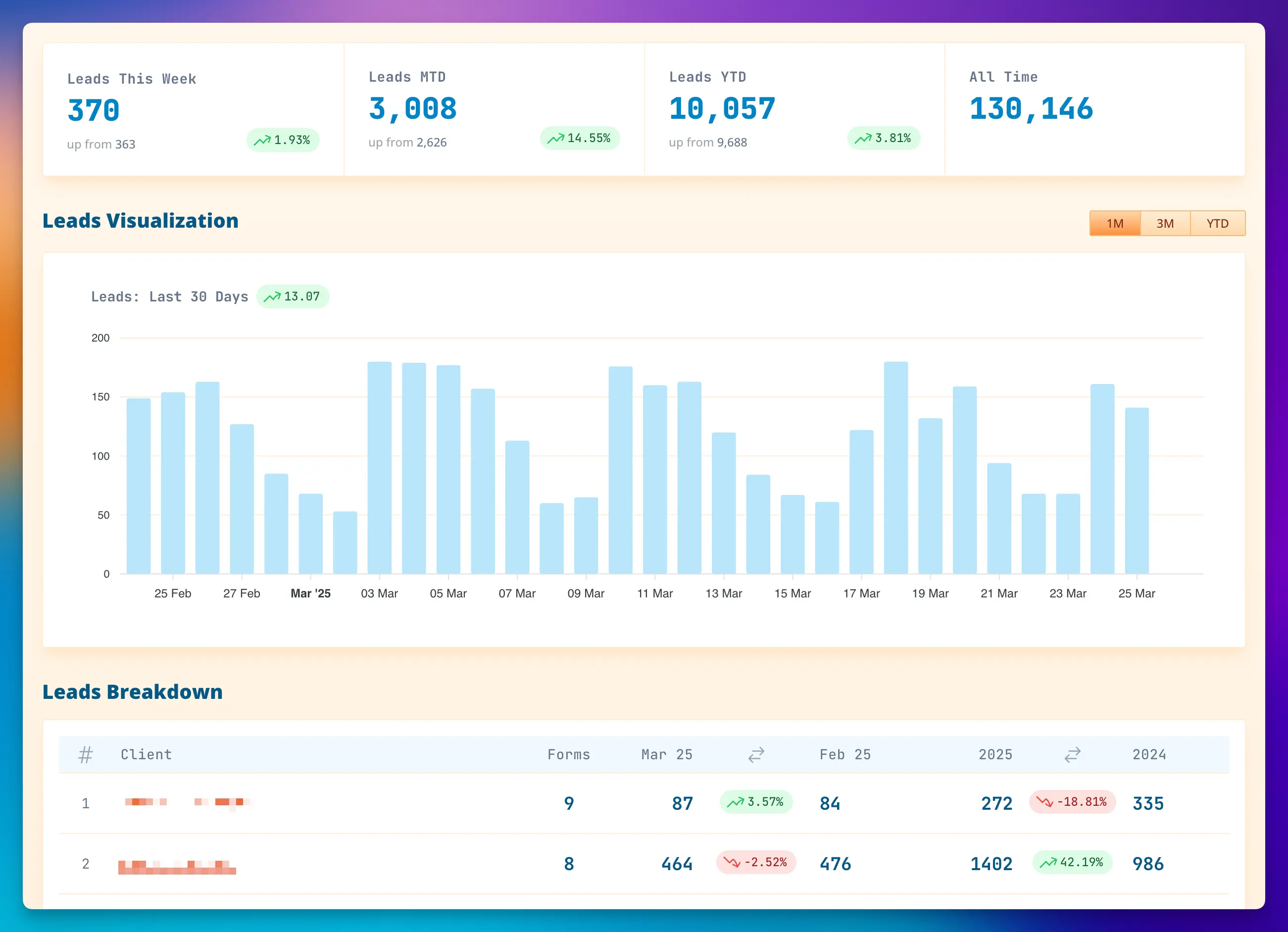Image resolution: width=1288 pixels, height=932 pixels.
Task: Sort table by 2025 column header
Action: click(x=995, y=754)
